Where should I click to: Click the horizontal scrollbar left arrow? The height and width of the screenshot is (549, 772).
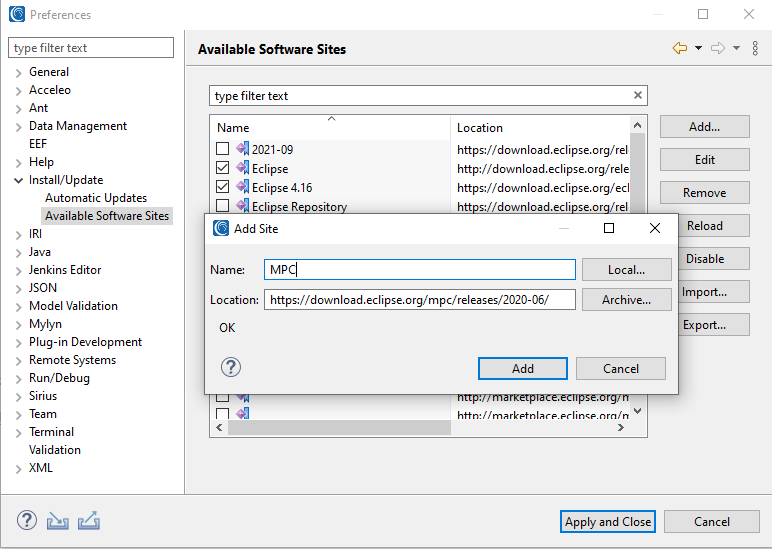click(219, 428)
